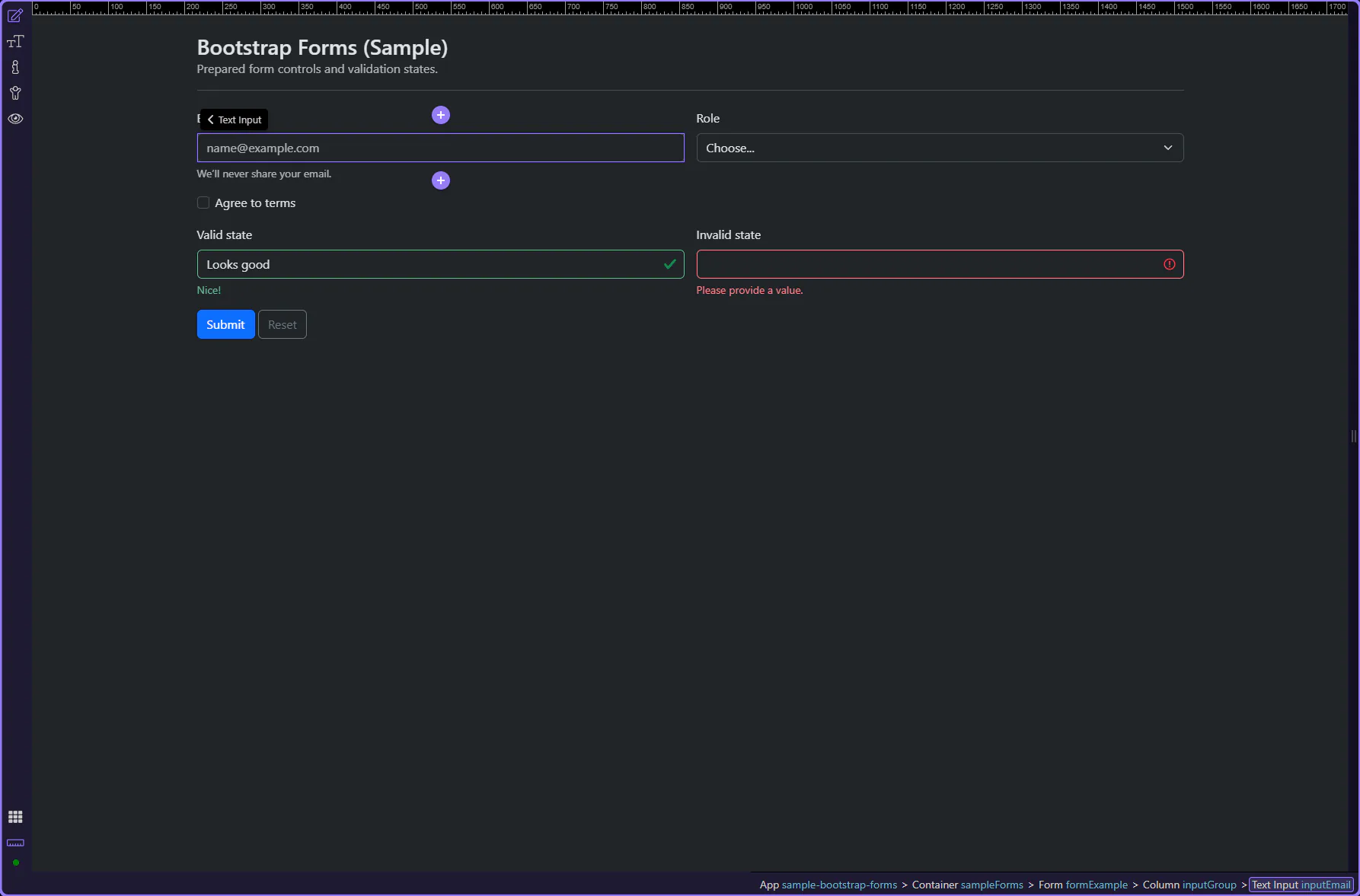
Task: Select Column inputGroup in breadcrumb
Action: 1189,885
